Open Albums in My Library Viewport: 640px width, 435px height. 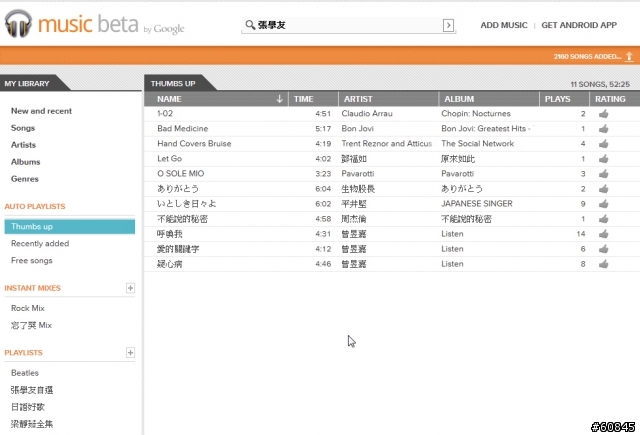tap(25, 162)
